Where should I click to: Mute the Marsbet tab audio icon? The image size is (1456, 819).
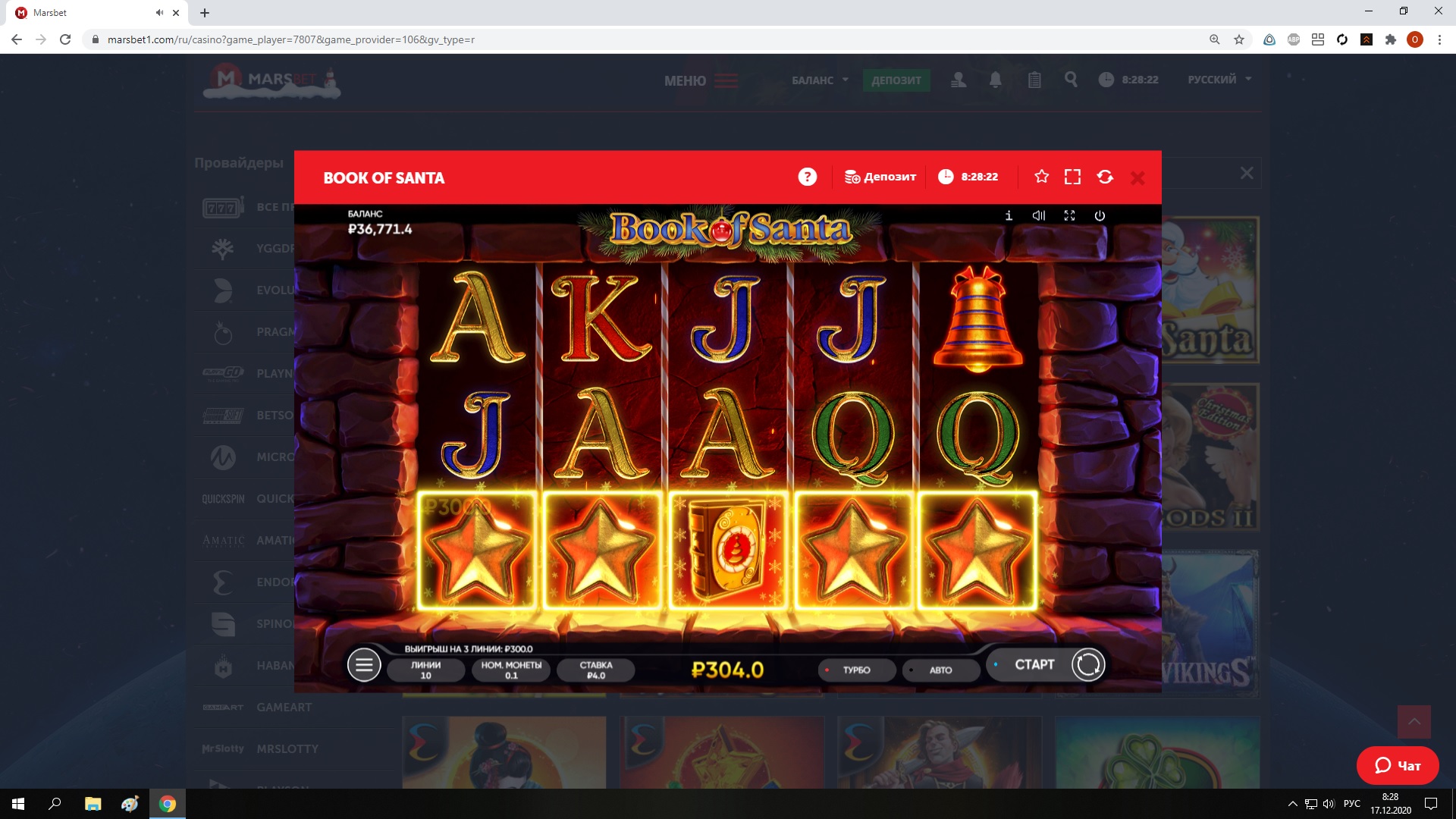click(x=159, y=13)
